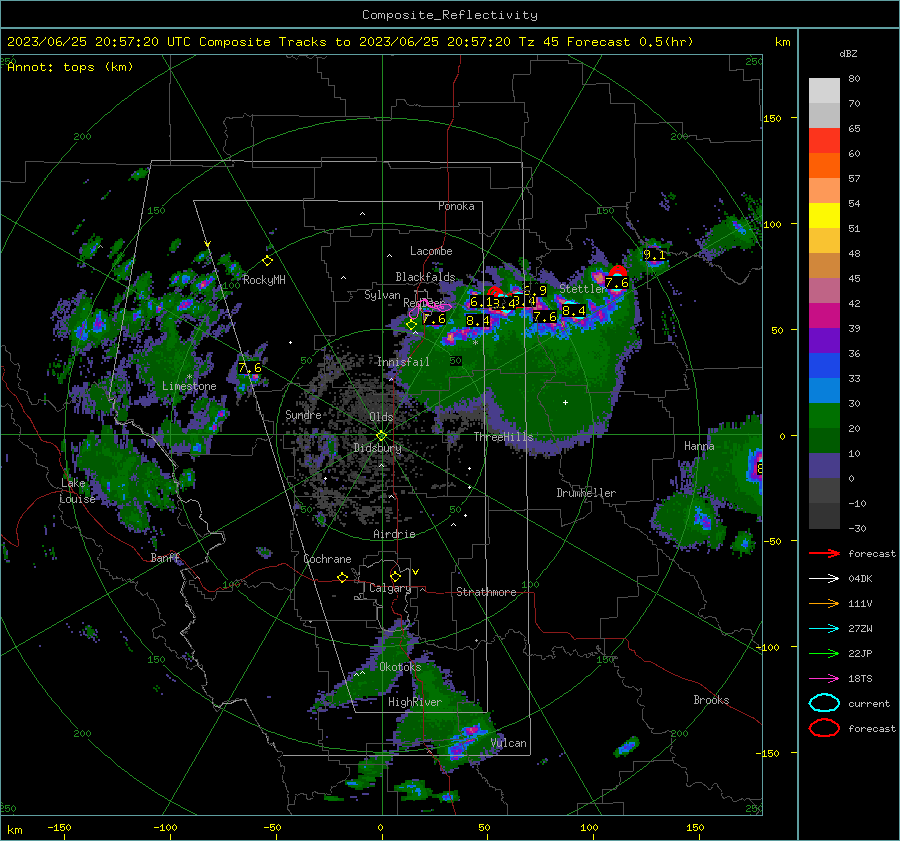Select the 54-51 dBZ yellow swatch
The width and height of the screenshot is (900, 841).
824,216
